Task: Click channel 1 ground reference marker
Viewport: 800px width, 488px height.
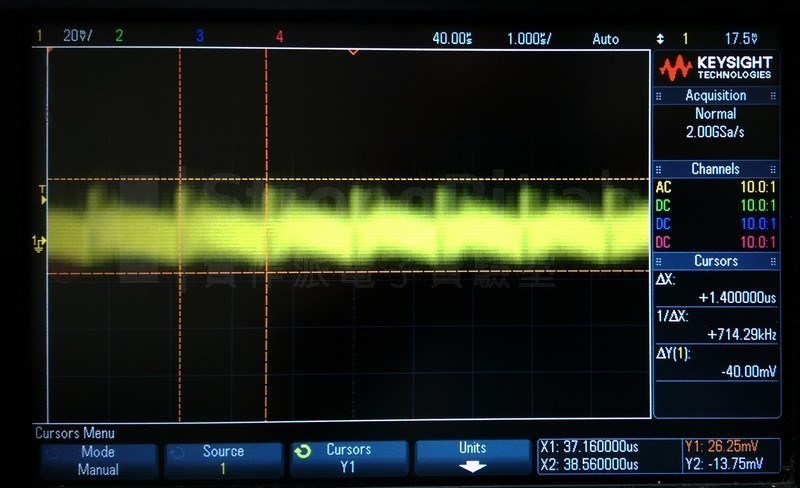Action: point(39,243)
